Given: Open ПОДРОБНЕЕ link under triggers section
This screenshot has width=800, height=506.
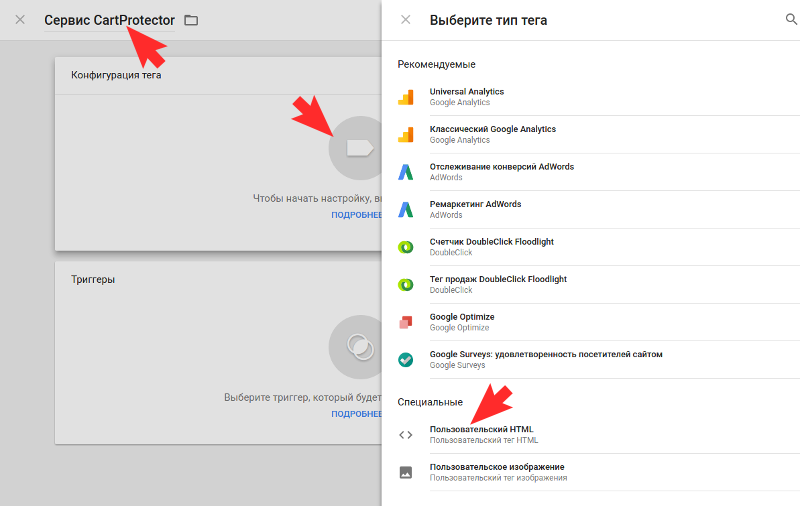Looking at the screenshot, I should click(x=357, y=414).
